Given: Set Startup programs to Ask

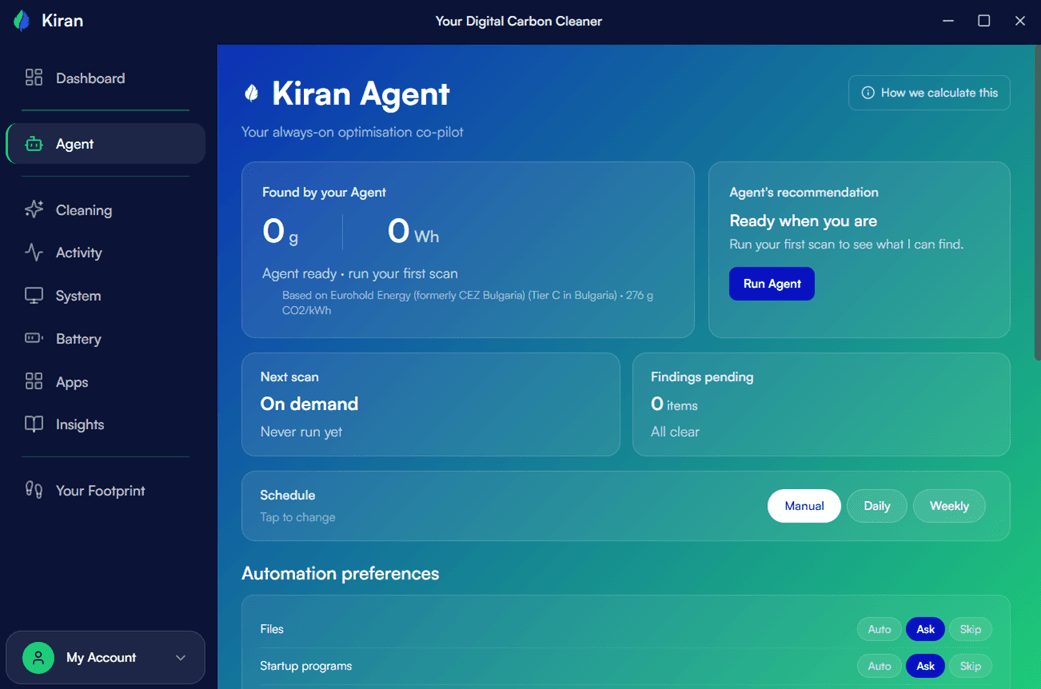Looking at the screenshot, I should pos(925,666).
